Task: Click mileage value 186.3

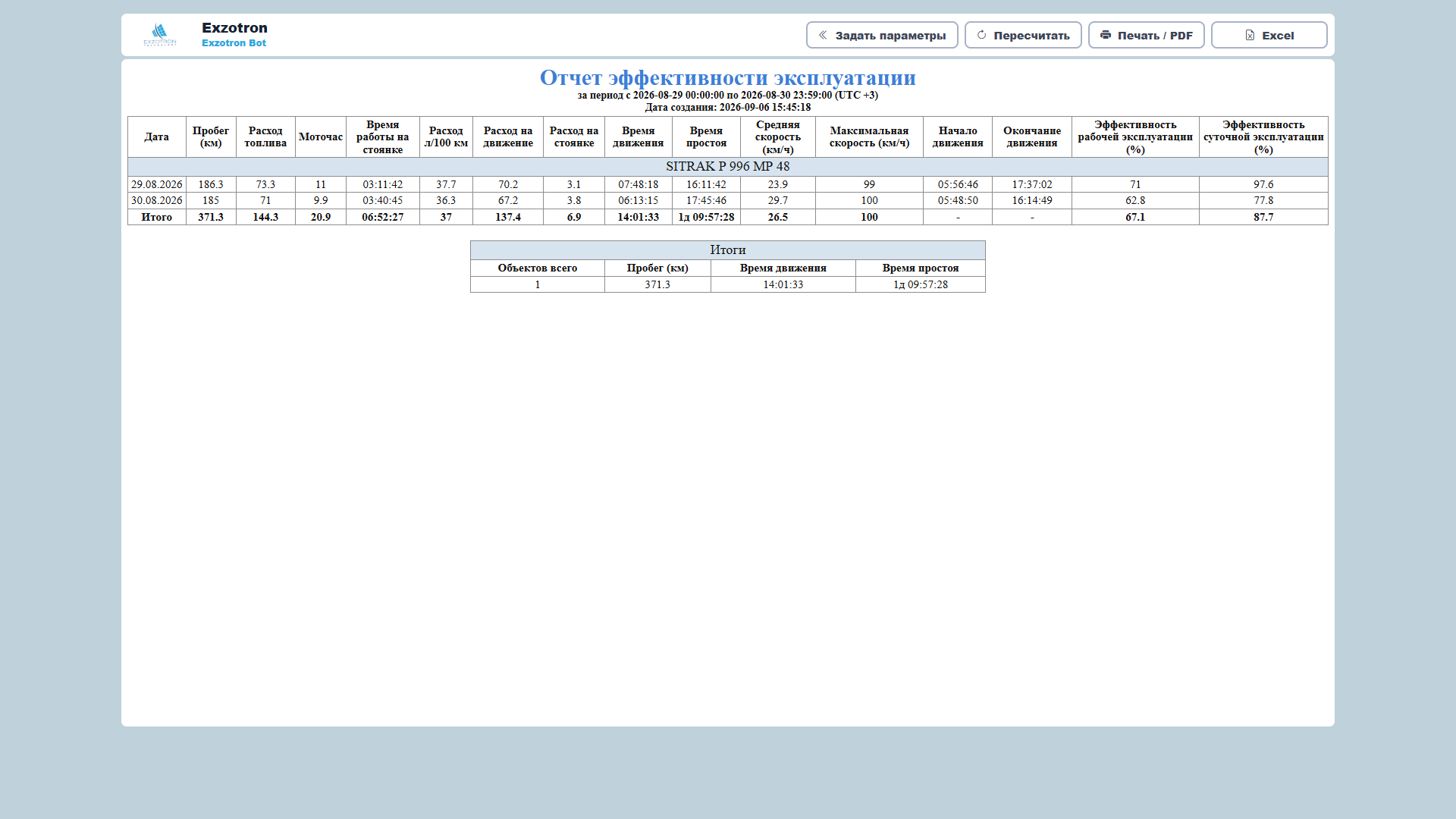Action: pyautogui.click(x=211, y=184)
